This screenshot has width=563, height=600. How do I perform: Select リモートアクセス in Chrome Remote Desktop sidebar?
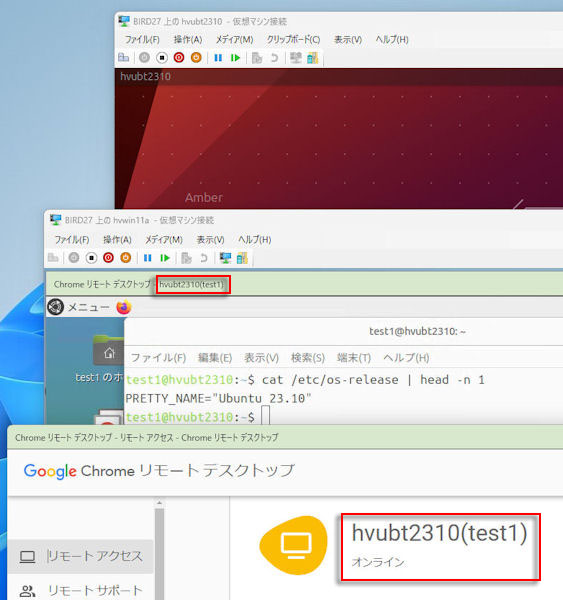tap(80, 556)
